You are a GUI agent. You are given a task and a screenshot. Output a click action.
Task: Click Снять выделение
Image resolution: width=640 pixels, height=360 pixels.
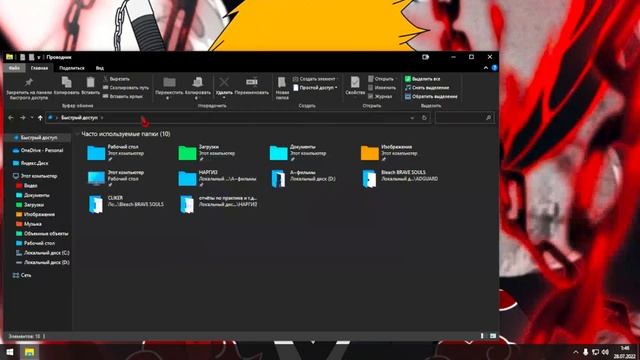(427, 88)
